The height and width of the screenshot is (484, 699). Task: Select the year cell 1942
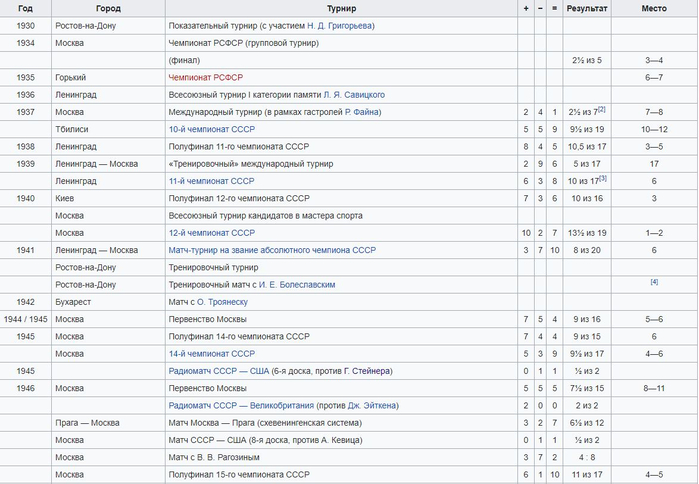(x=25, y=302)
